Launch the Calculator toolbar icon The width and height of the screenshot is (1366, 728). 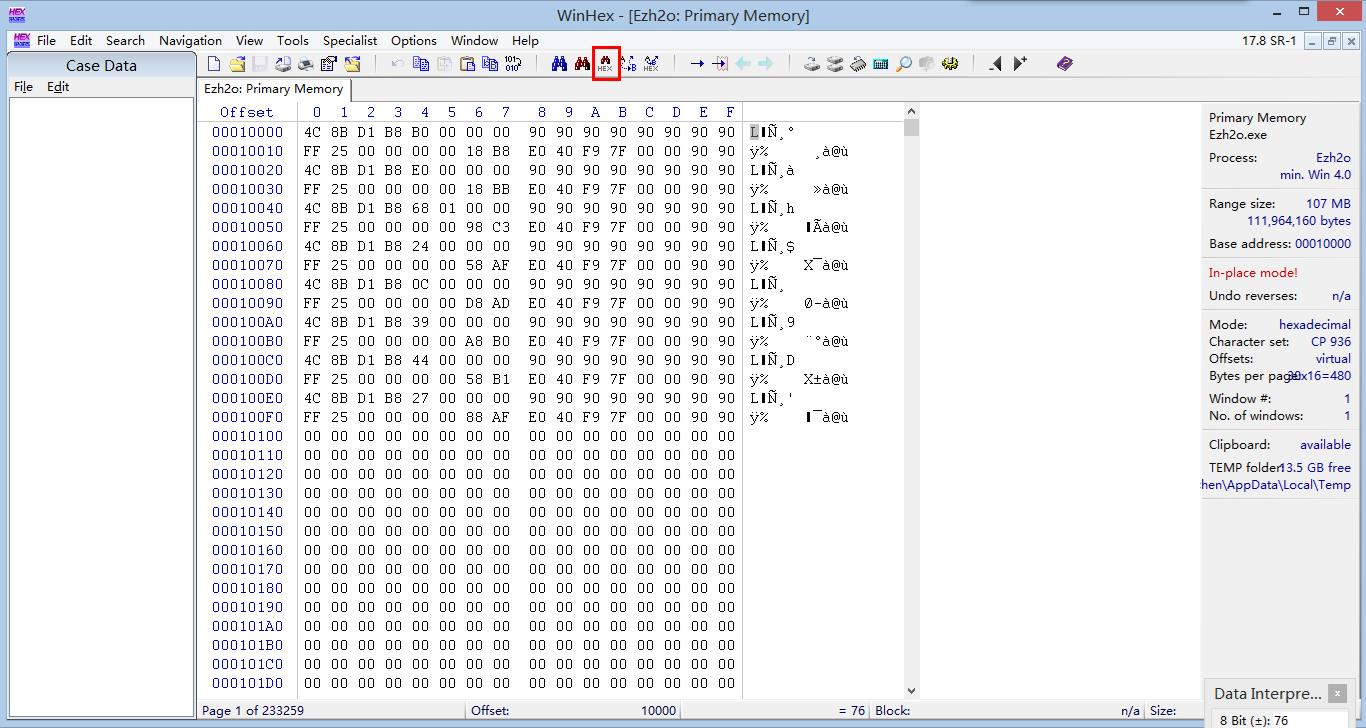coord(881,64)
